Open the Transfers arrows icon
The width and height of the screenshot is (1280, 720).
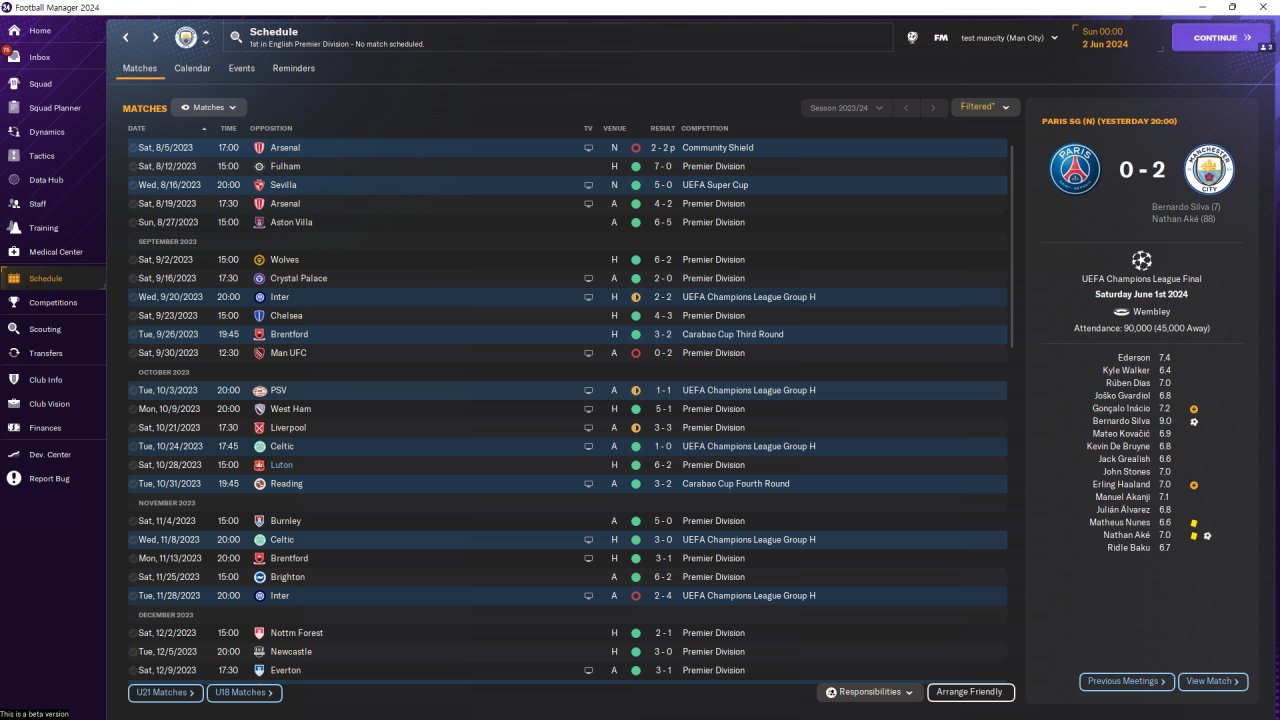coord(14,353)
